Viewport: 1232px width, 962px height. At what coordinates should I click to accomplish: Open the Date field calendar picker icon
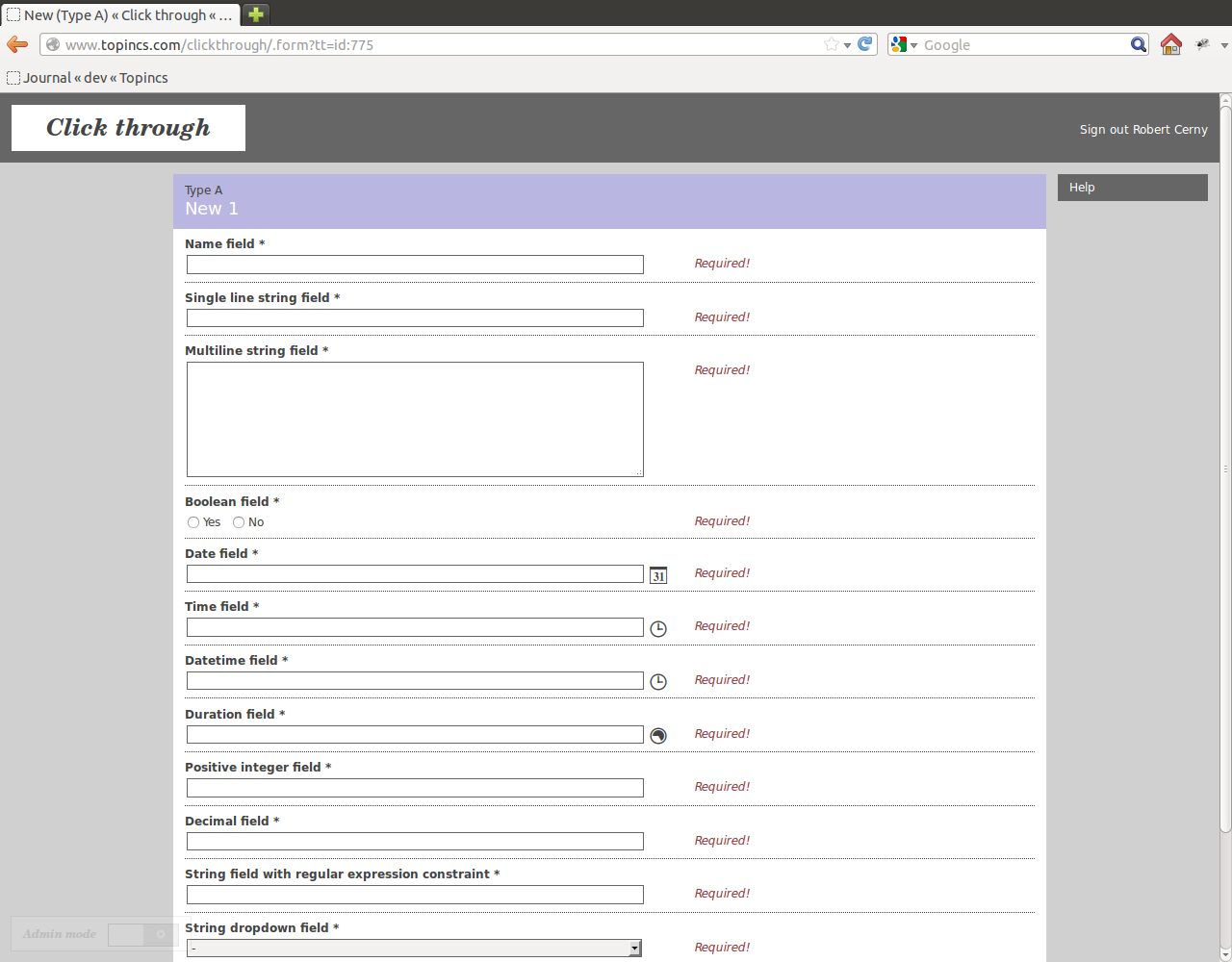pyautogui.click(x=658, y=575)
